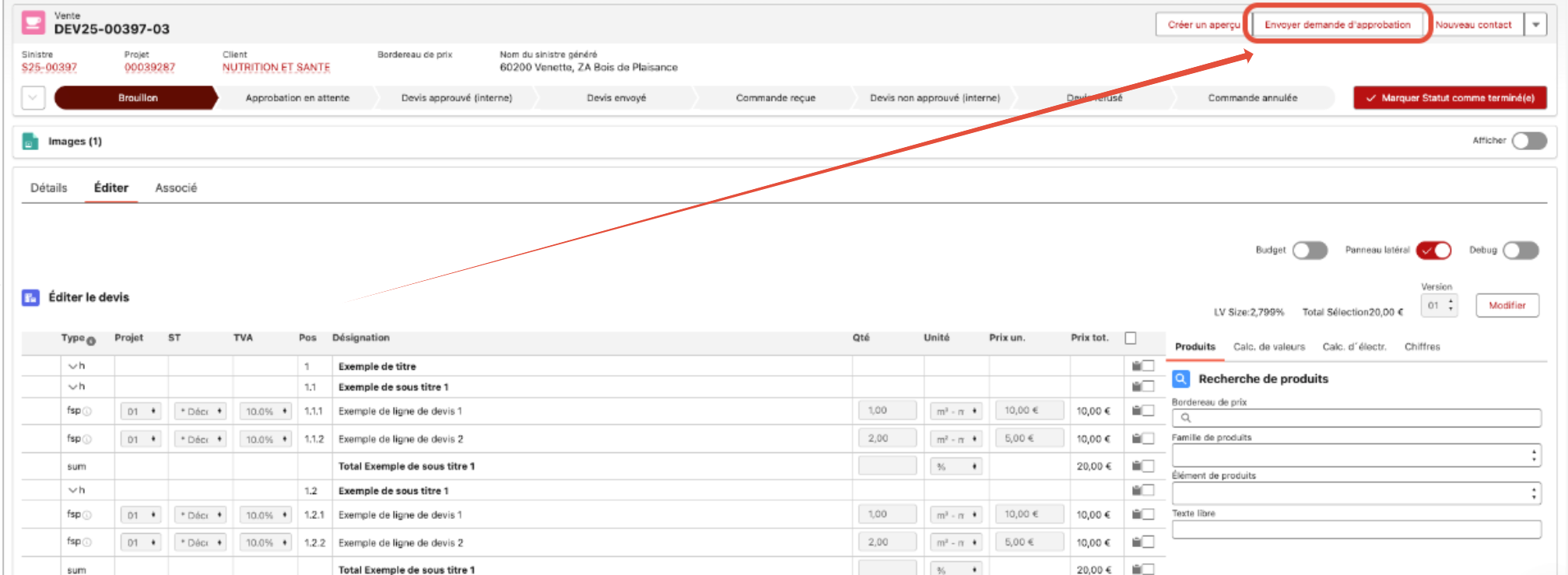This screenshot has width=1568, height=575.
Task: Click the info icon next to fsp in row 1.1.1
Action: point(87,412)
